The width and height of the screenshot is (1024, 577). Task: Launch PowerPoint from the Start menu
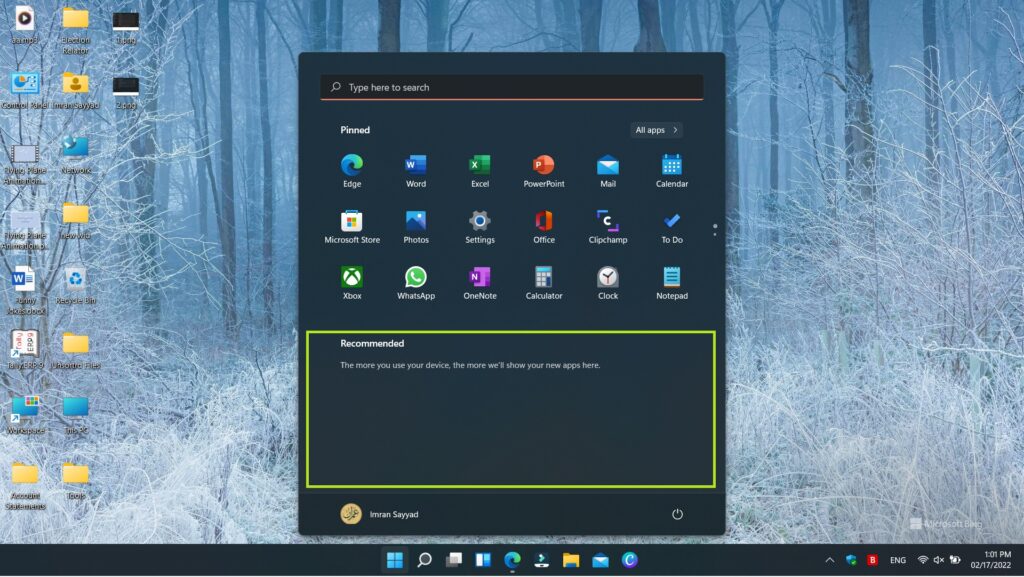pos(543,171)
